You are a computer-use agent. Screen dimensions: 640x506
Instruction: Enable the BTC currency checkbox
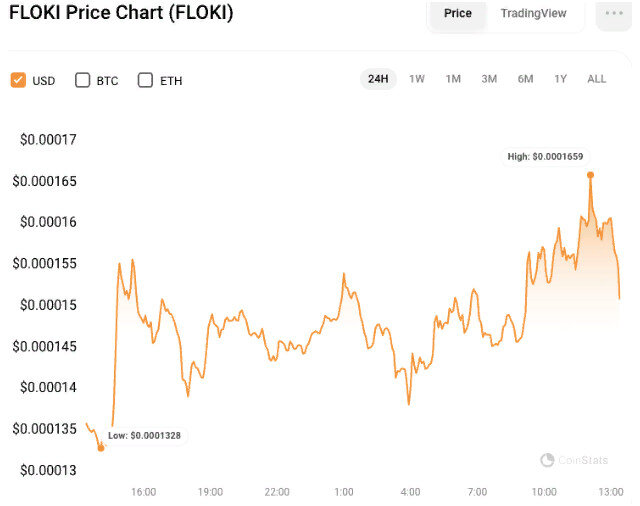click(x=83, y=80)
